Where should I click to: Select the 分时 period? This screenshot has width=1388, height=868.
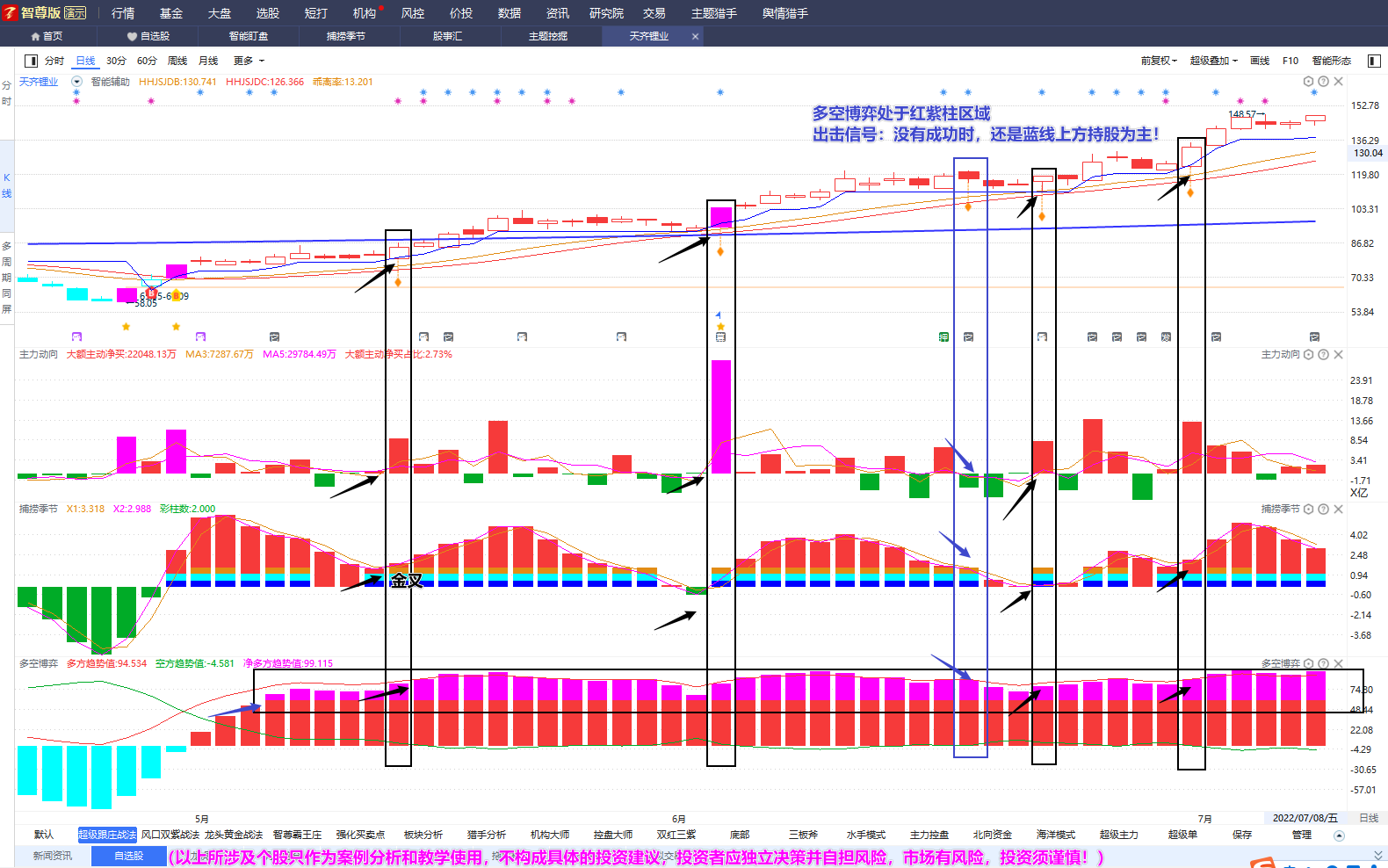tap(54, 61)
